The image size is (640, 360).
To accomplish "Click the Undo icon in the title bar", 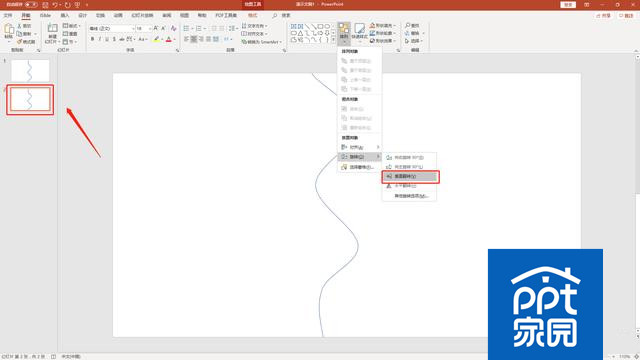I will pos(55,5).
